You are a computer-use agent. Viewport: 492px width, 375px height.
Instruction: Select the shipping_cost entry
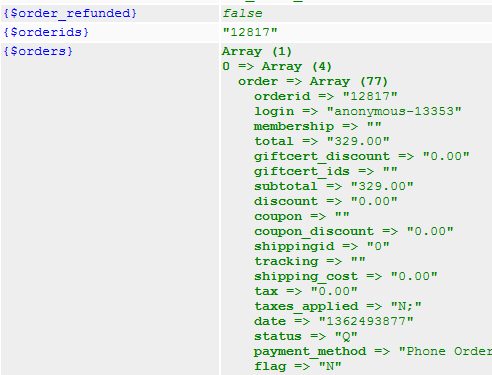click(x=346, y=276)
